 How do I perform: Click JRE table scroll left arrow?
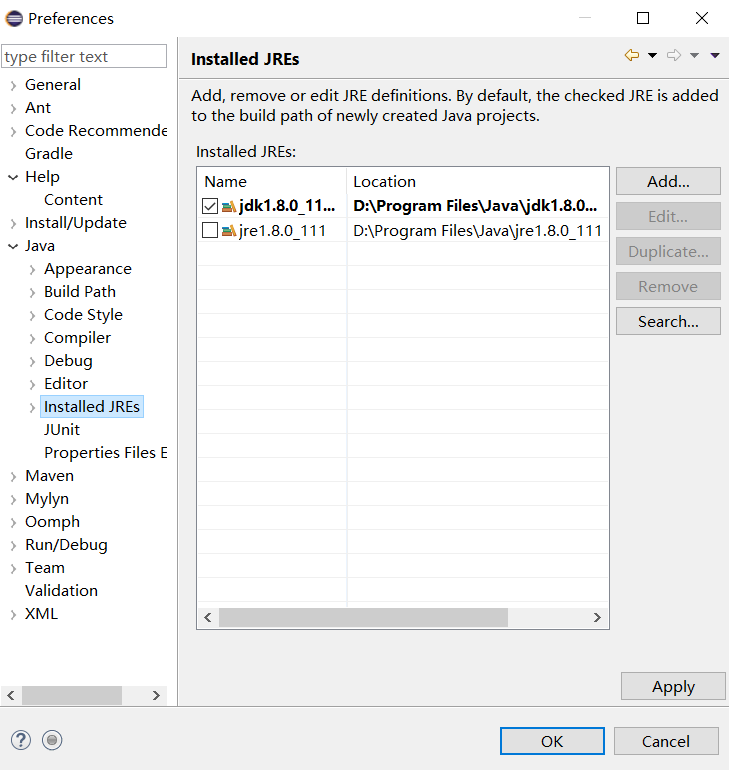click(x=208, y=617)
